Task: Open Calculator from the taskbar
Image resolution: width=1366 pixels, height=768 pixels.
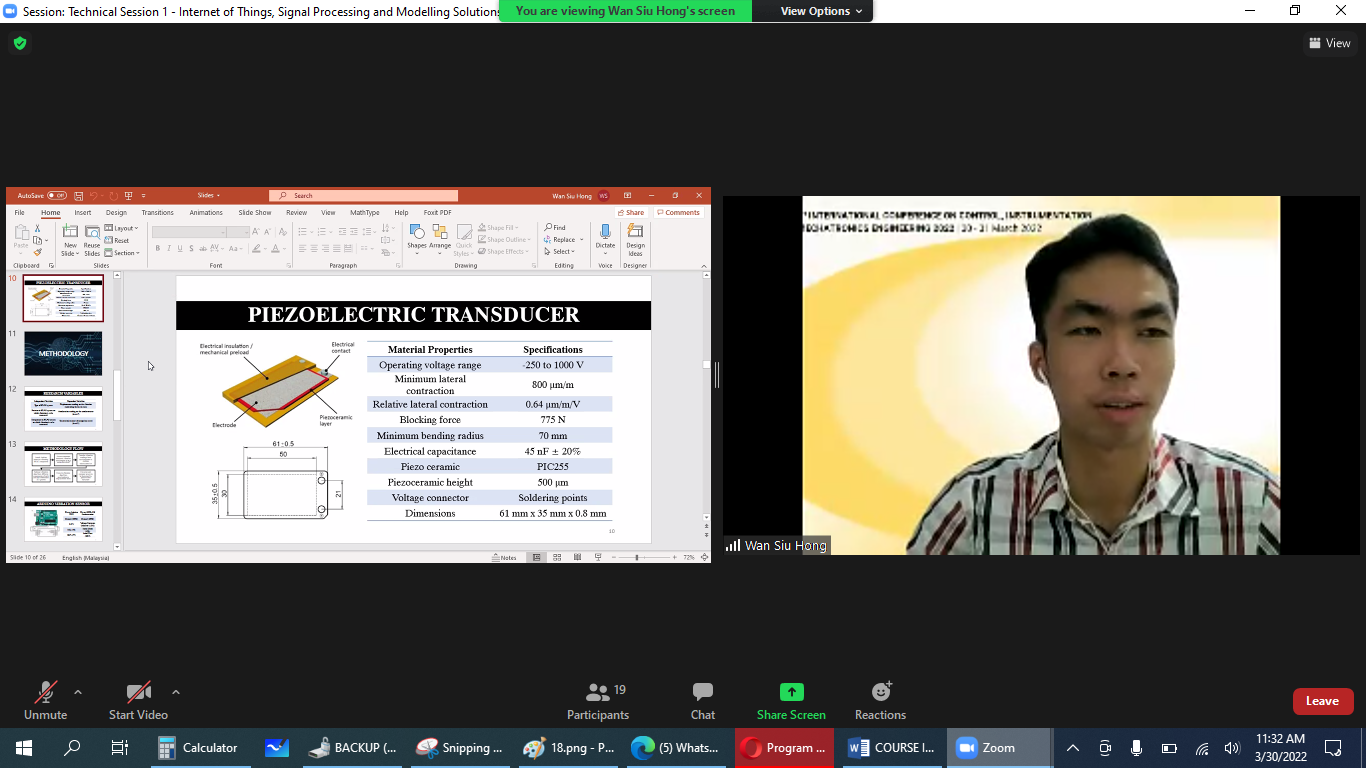Action: click(198, 748)
